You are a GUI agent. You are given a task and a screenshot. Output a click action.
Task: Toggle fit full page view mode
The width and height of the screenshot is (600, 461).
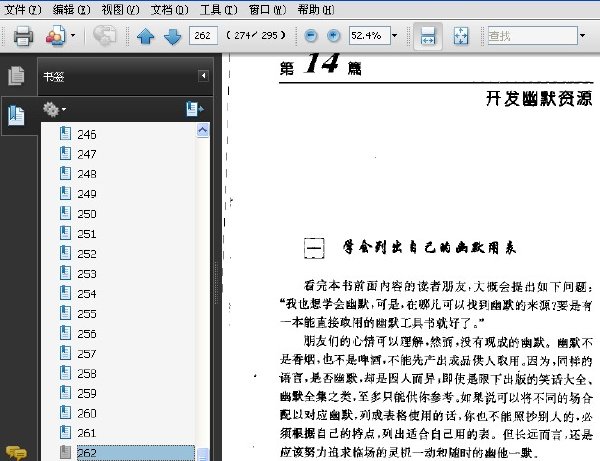(x=460, y=36)
